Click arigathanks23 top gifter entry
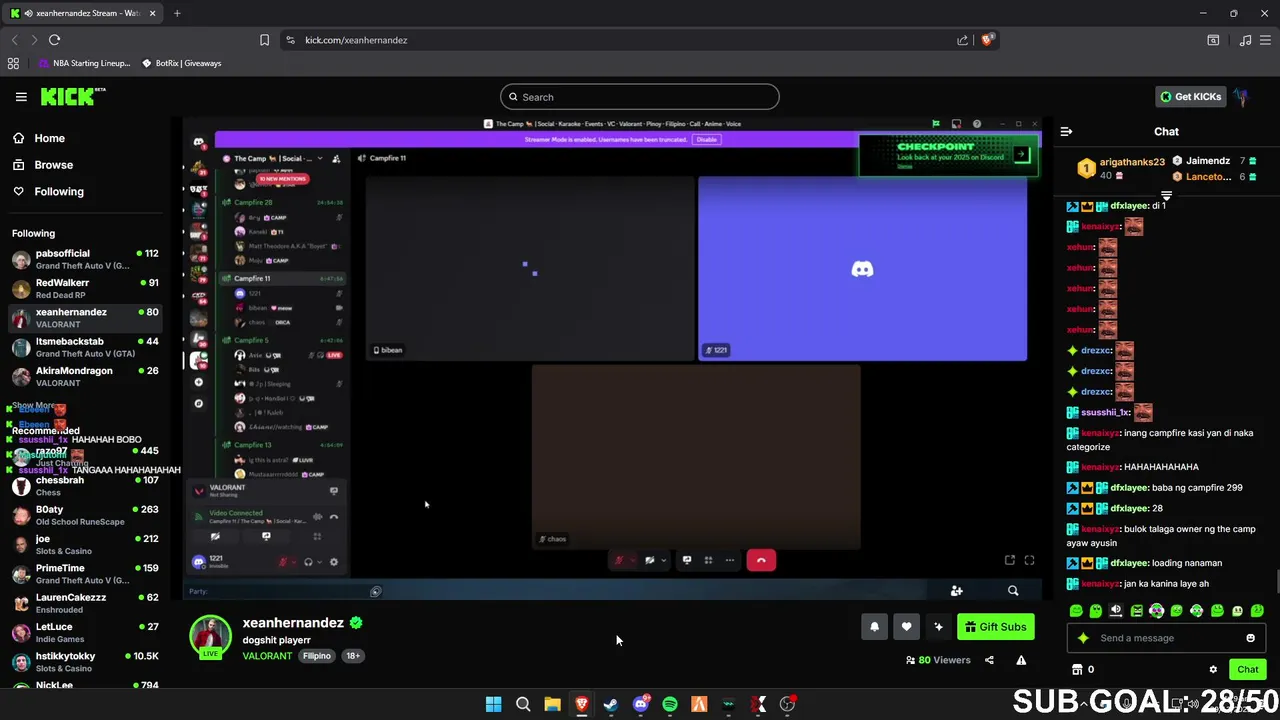1280x720 pixels. point(1122,168)
